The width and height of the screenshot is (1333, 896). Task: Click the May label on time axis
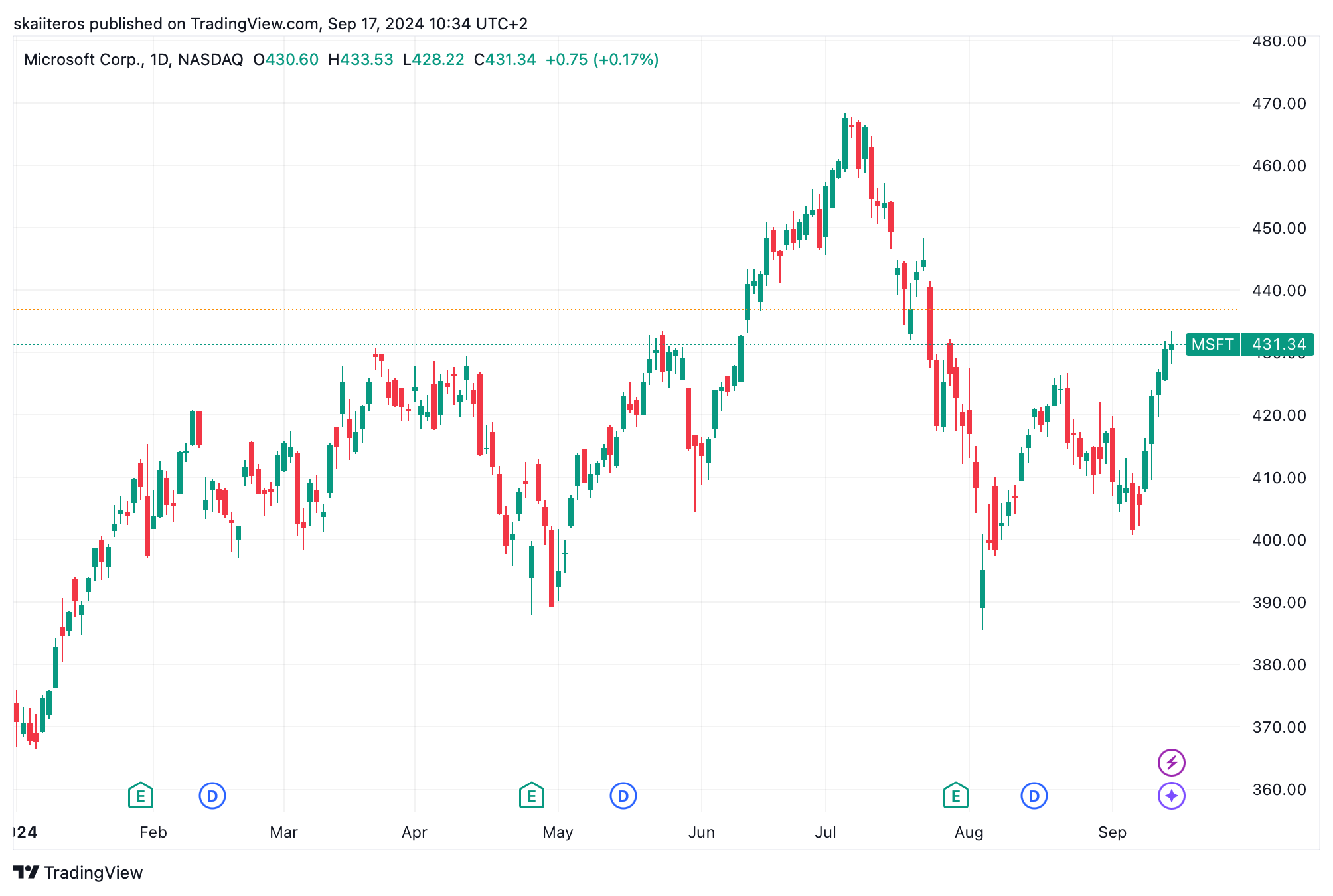[558, 832]
